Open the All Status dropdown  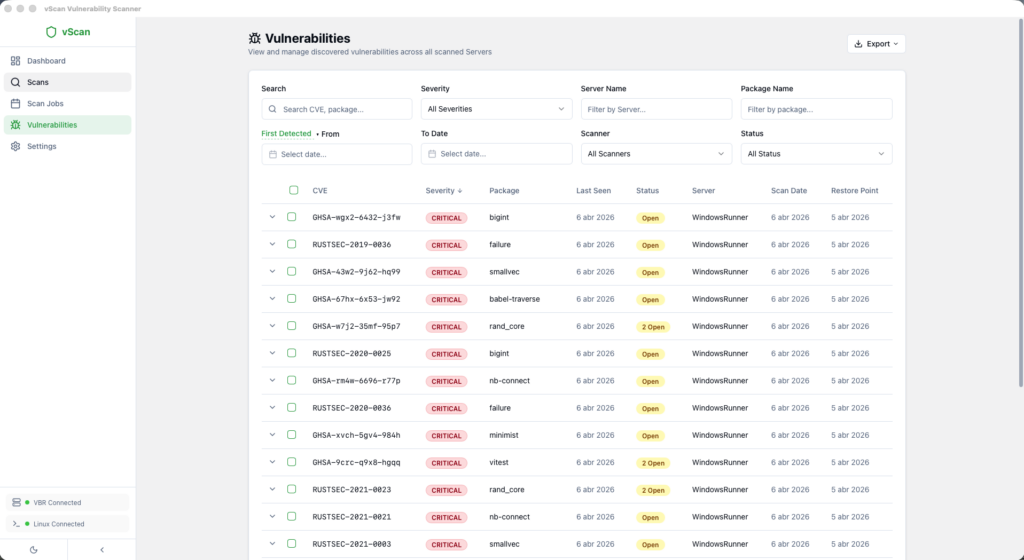coord(816,154)
